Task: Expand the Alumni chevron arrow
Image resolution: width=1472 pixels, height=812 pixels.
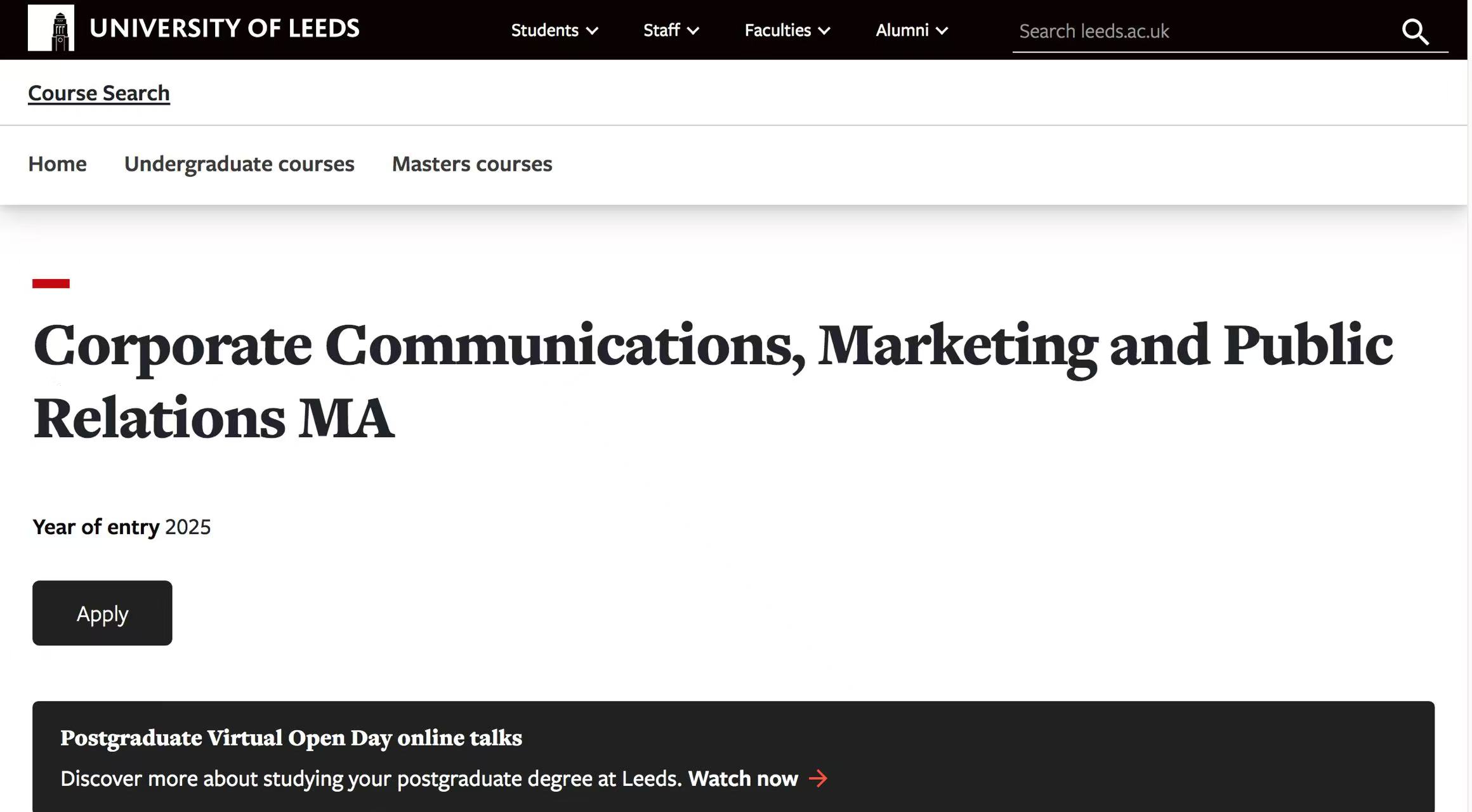Action: click(x=942, y=31)
